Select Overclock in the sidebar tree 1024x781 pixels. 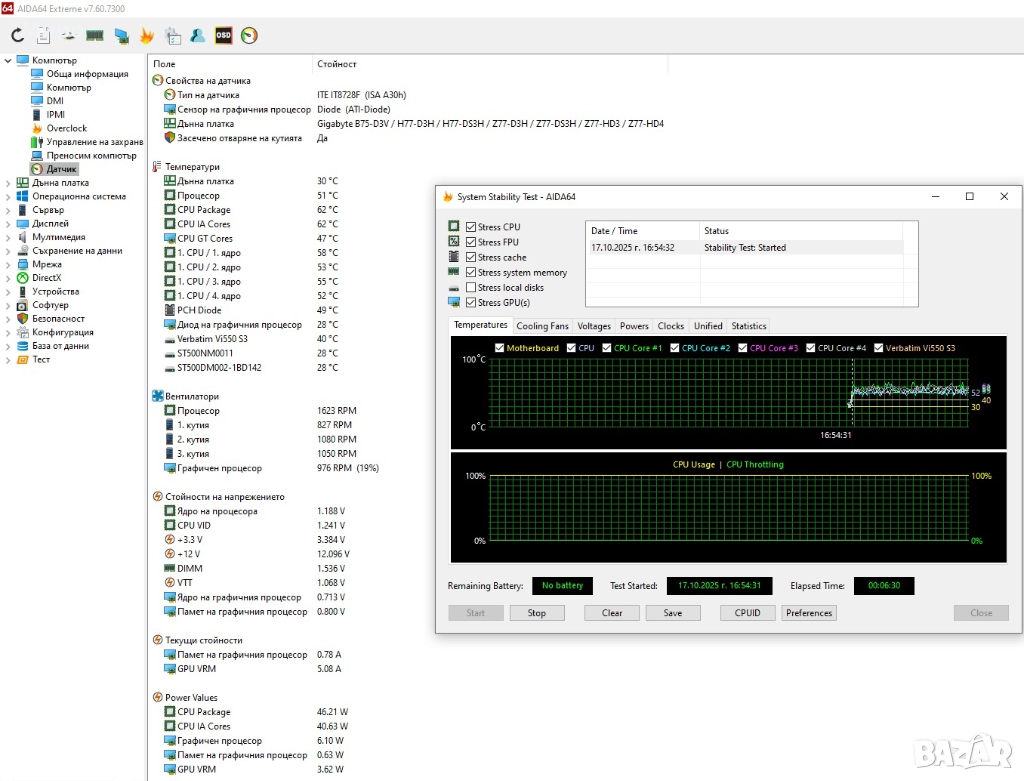tap(66, 128)
